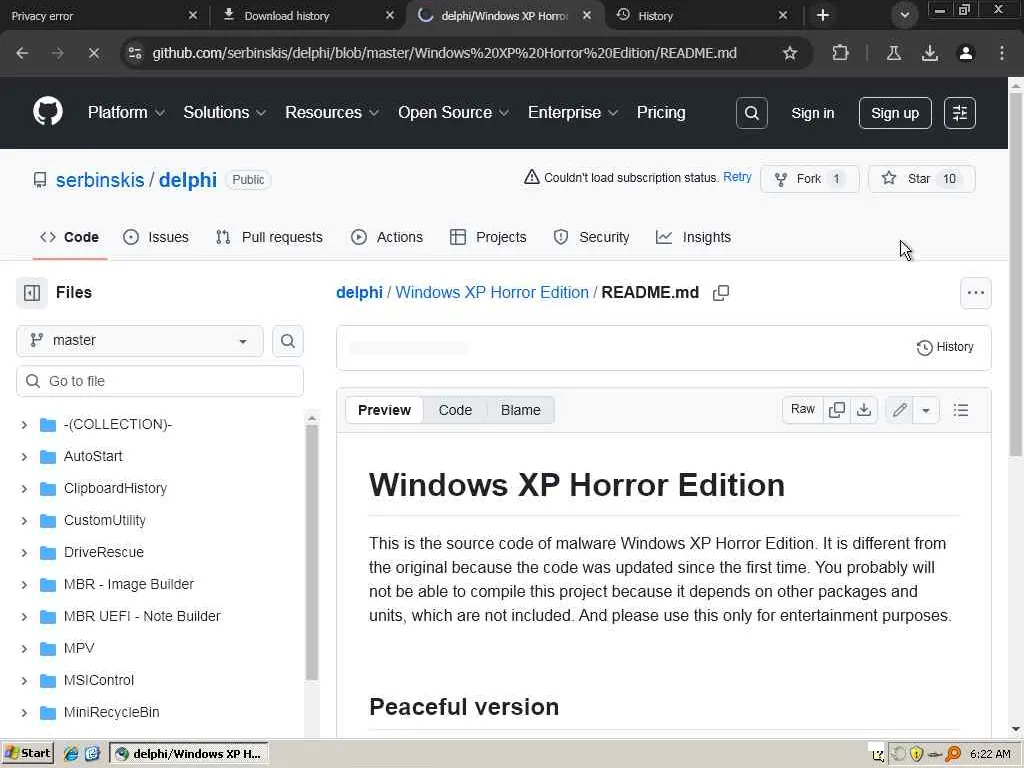This screenshot has height=768, width=1024.
Task: Click Internet Explorer icon in taskbar quick launch
Action: pos(71,754)
